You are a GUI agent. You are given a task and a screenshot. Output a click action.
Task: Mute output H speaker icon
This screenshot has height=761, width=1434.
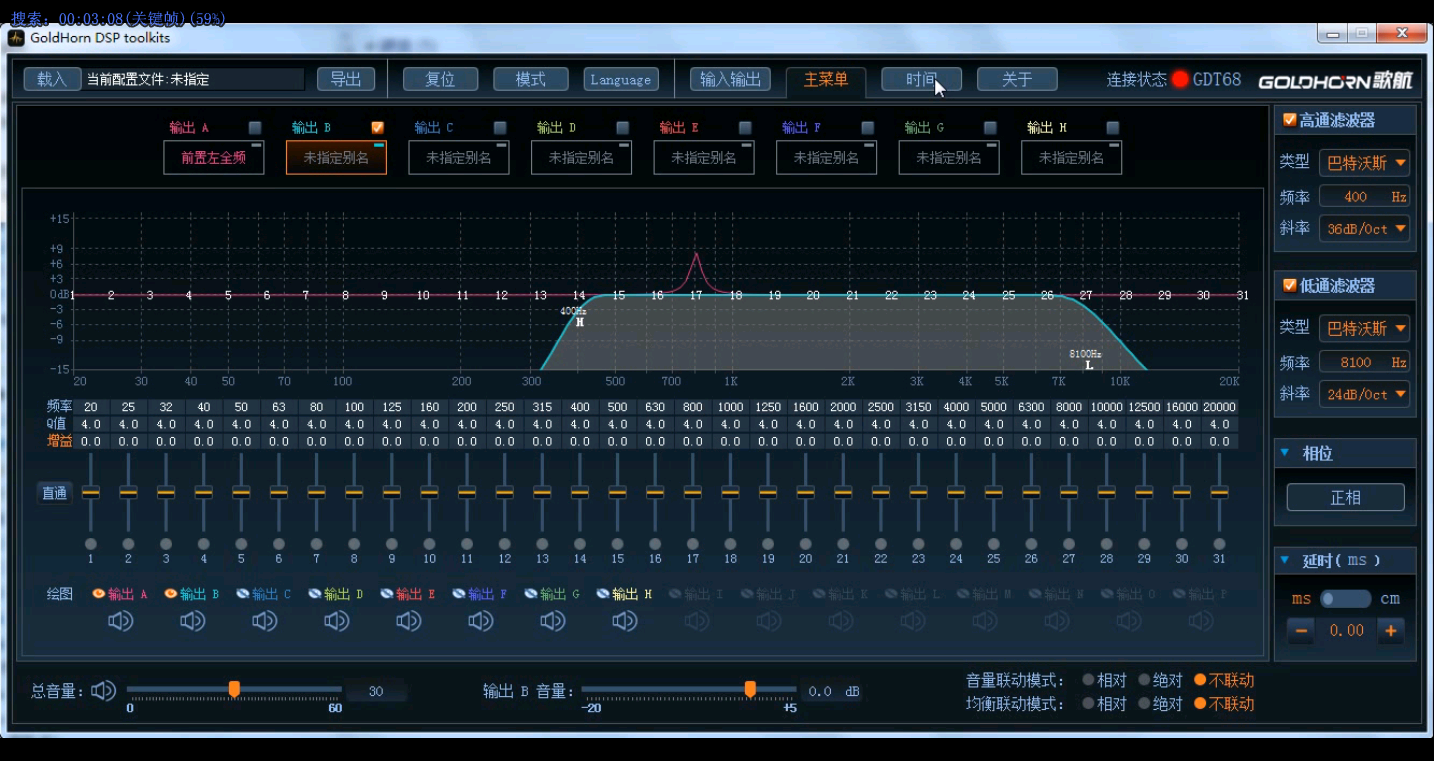pos(624,621)
